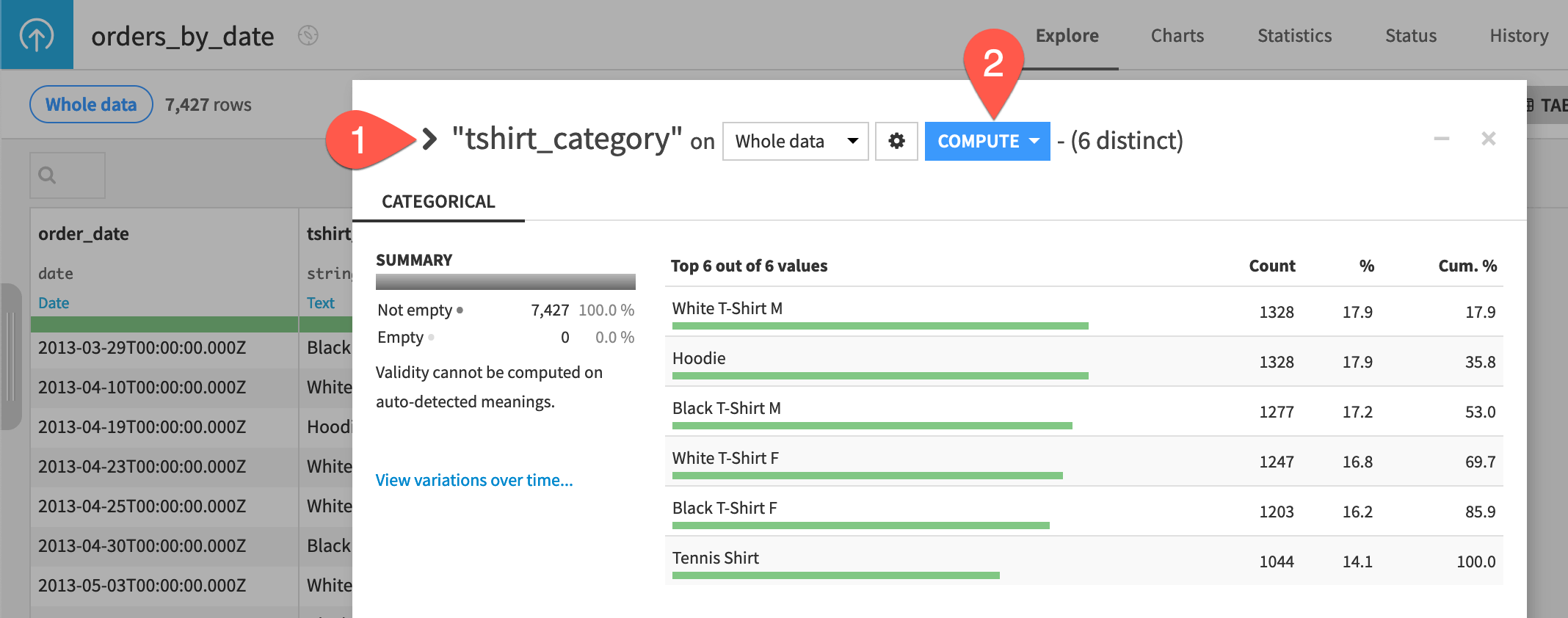Click the order_date column header
Viewport: 1568px width, 618px height.
click(x=84, y=234)
